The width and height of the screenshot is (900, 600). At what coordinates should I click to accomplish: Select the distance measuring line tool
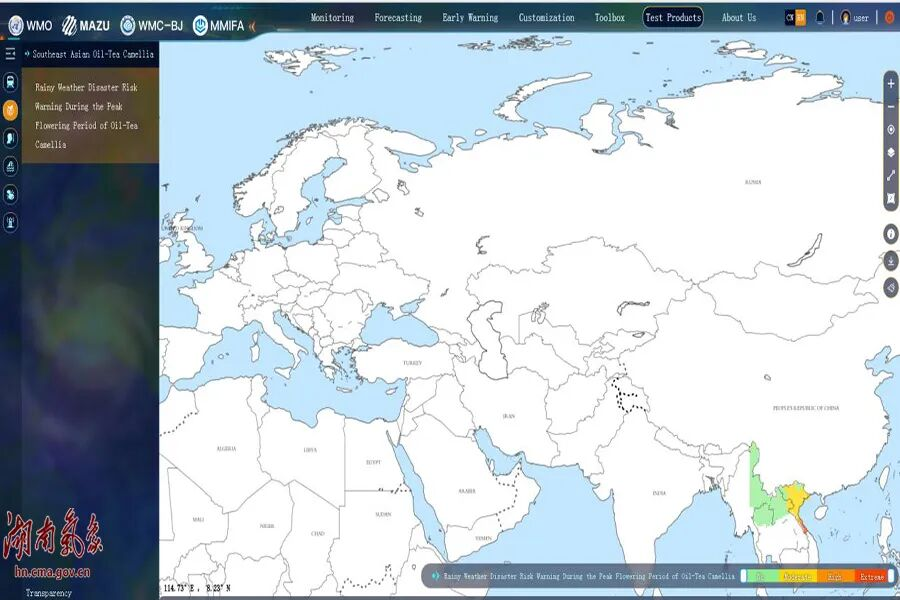tap(890, 176)
